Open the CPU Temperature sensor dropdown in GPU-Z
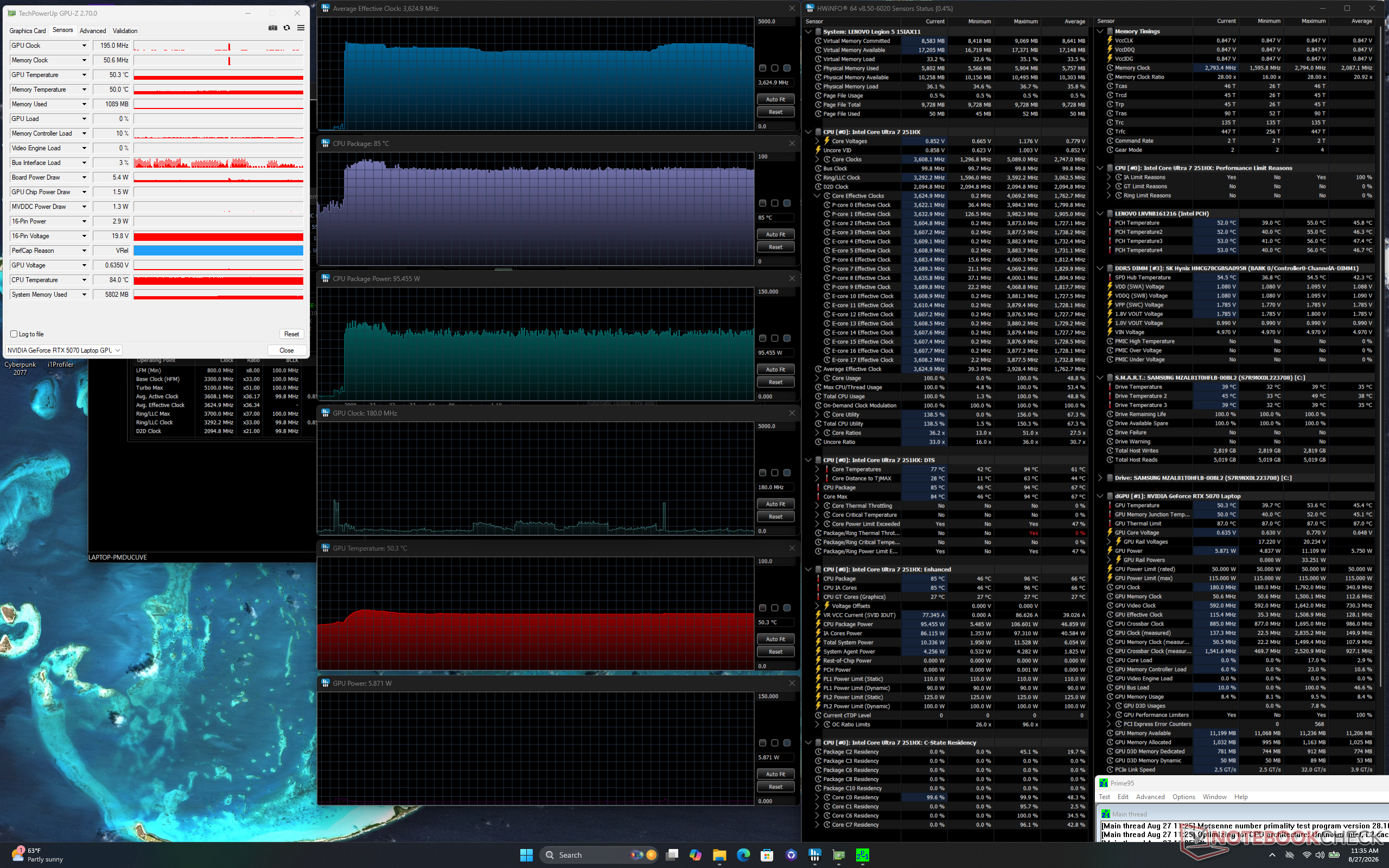 [x=84, y=280]
